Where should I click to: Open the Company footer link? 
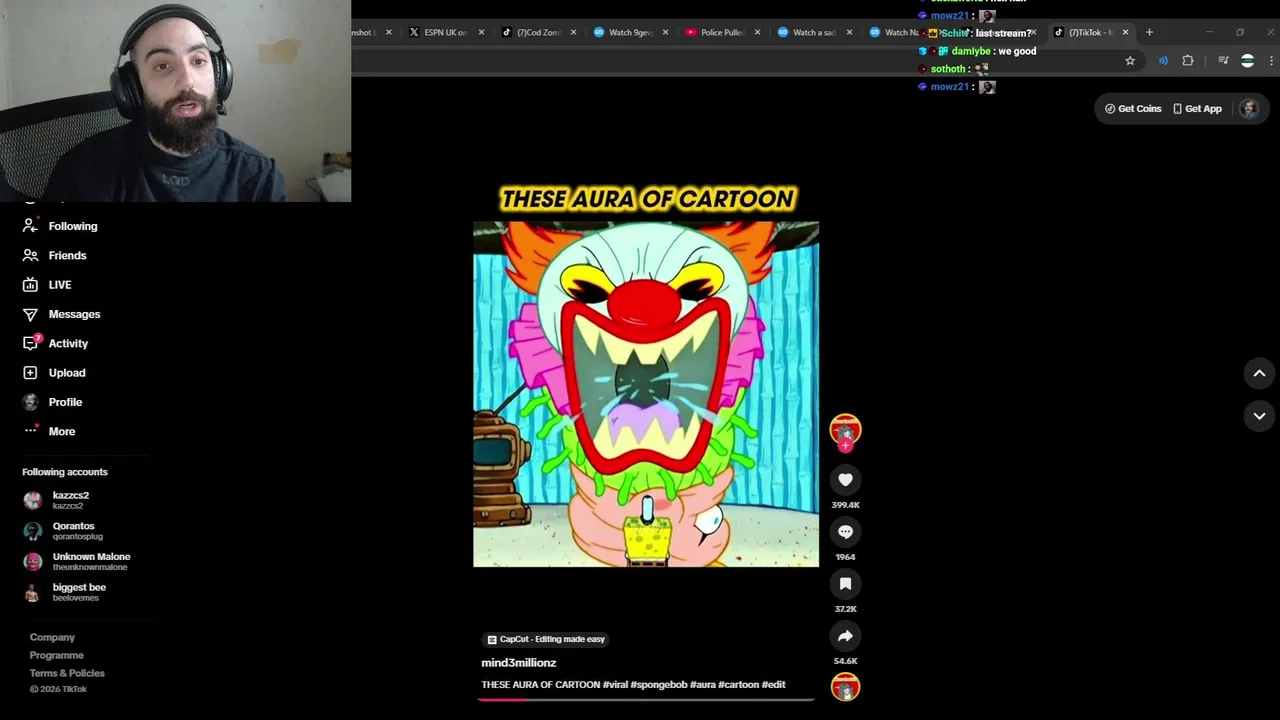52,637
